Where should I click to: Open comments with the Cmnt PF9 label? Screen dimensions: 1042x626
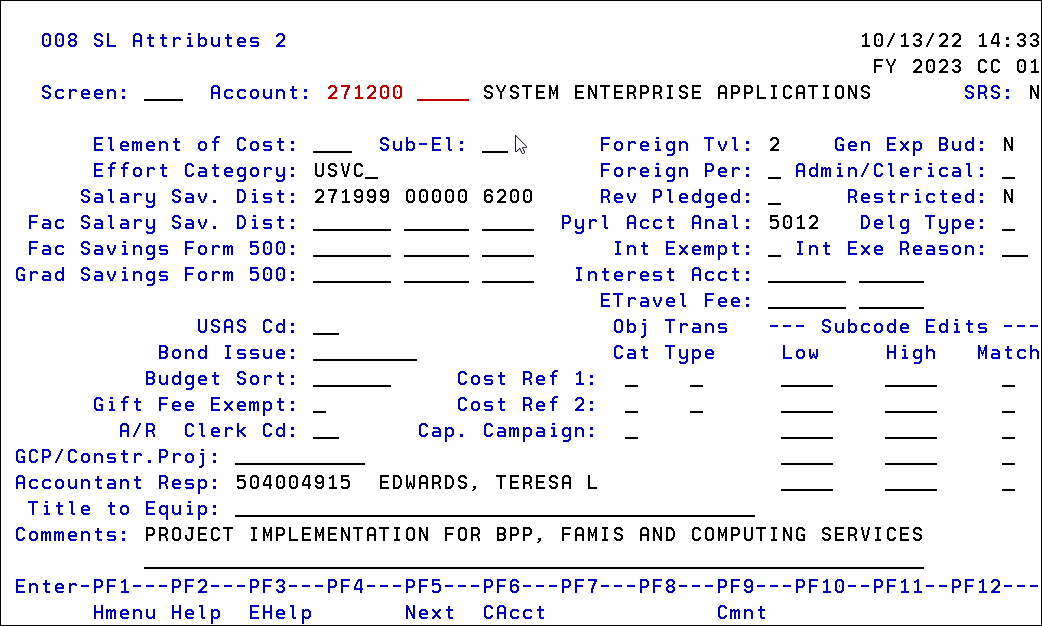point(741,613)
